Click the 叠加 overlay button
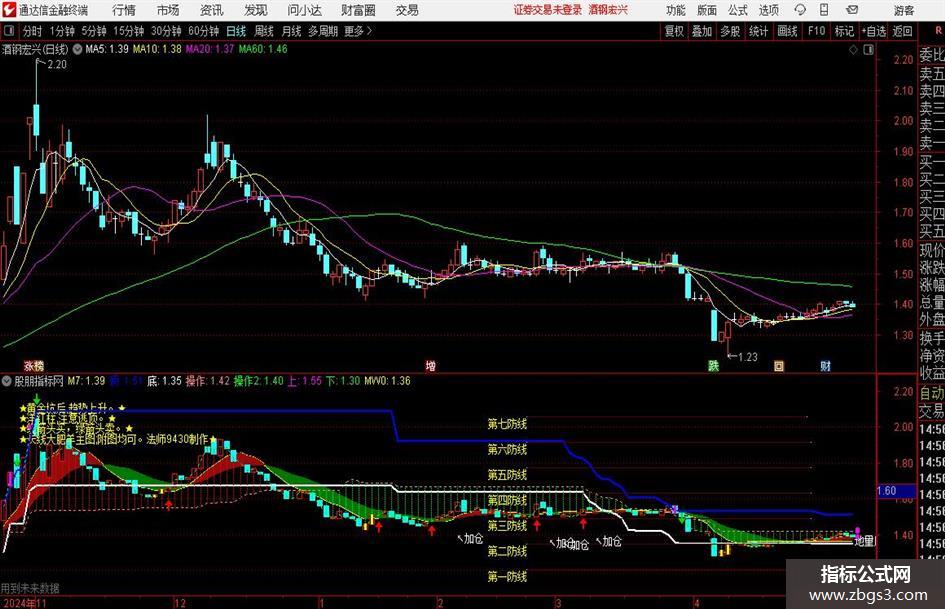This screenshot has width=945, height=609. 702,31
